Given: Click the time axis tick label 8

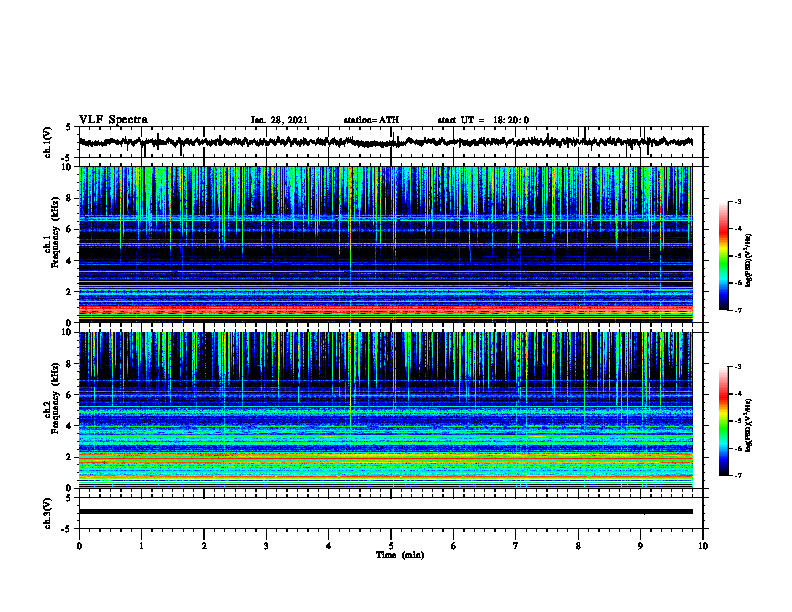Looking at the screenshot, I should [x=578, y=546].
